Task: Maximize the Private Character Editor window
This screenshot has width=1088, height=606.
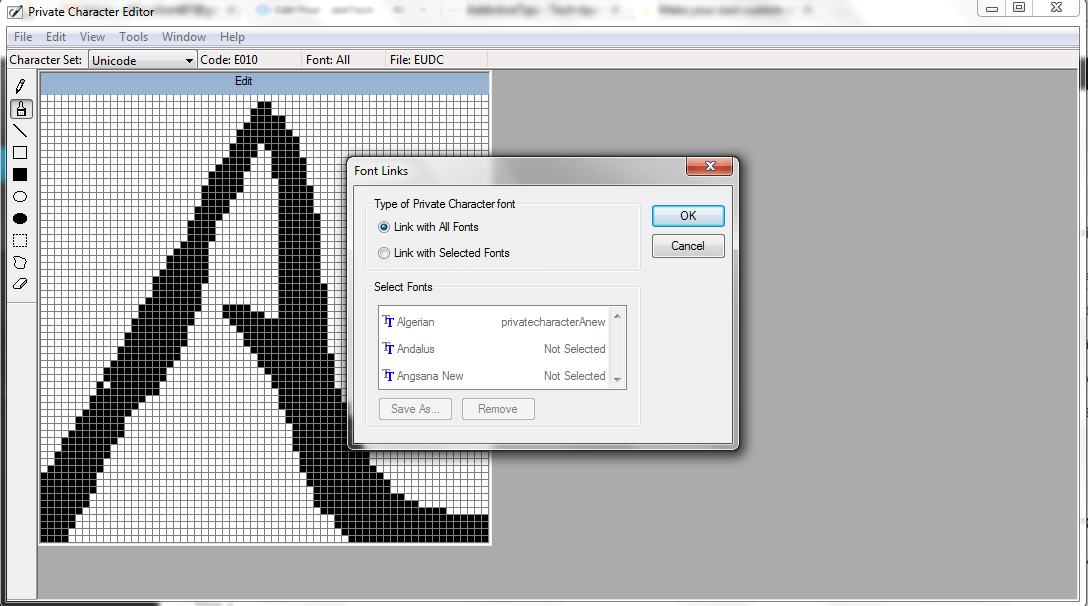Action: (x=1019, y=8)
